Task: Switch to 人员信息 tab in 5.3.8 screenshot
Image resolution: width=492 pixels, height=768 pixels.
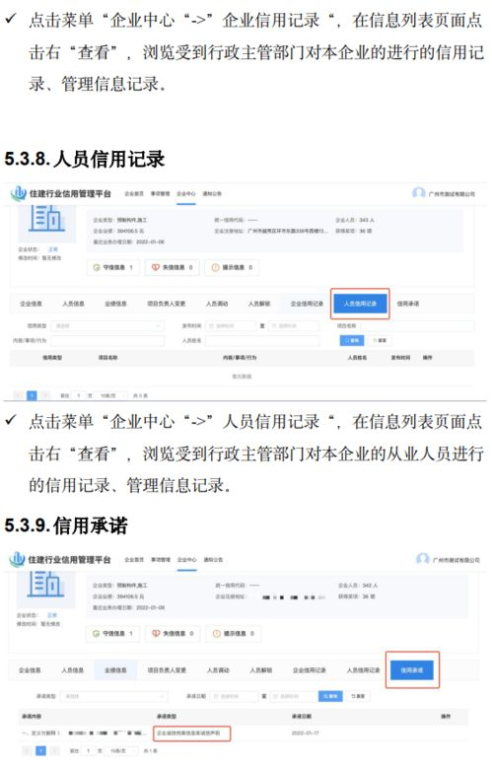Action: [73, 304]
